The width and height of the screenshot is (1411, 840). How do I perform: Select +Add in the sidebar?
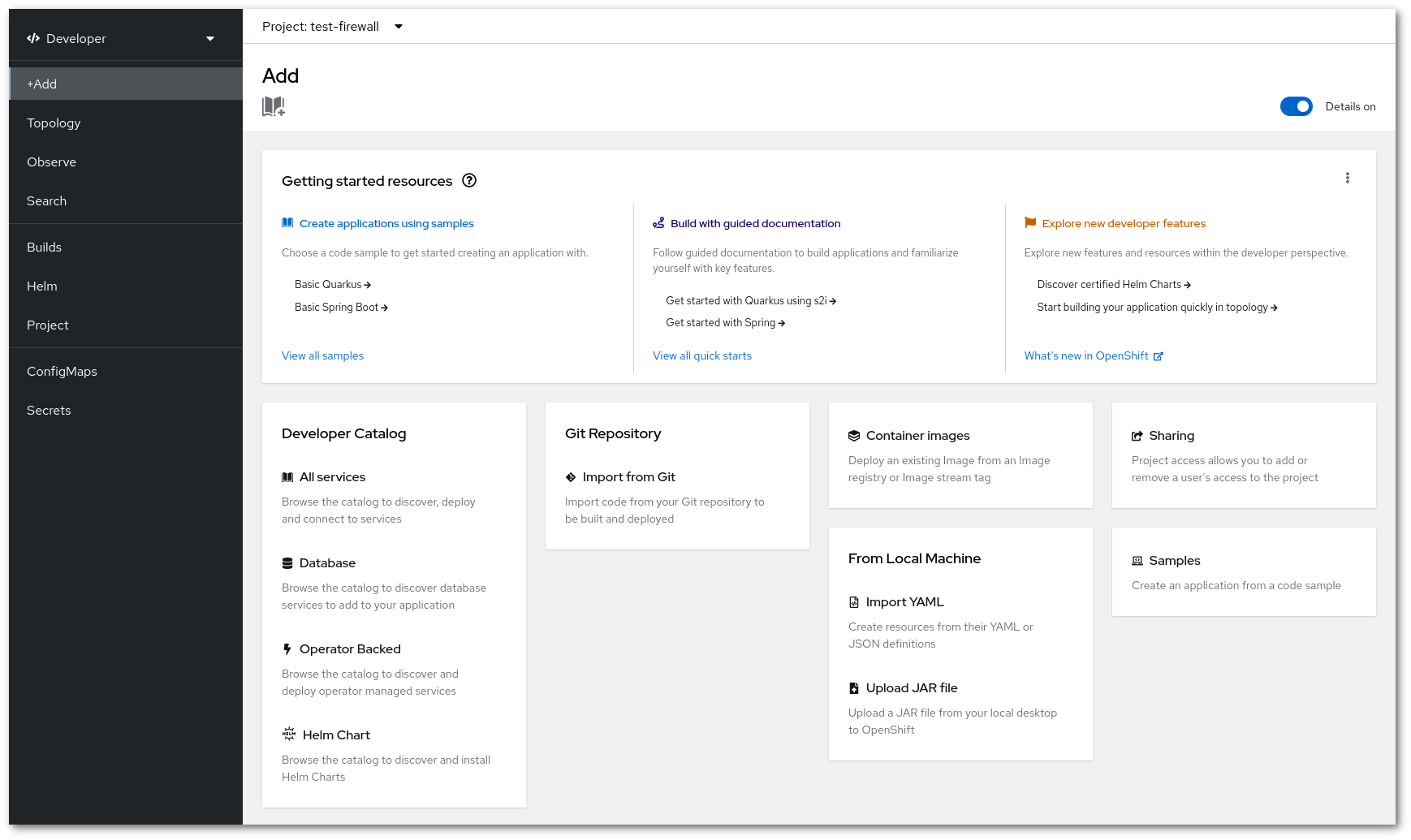(x=126, y=84)
